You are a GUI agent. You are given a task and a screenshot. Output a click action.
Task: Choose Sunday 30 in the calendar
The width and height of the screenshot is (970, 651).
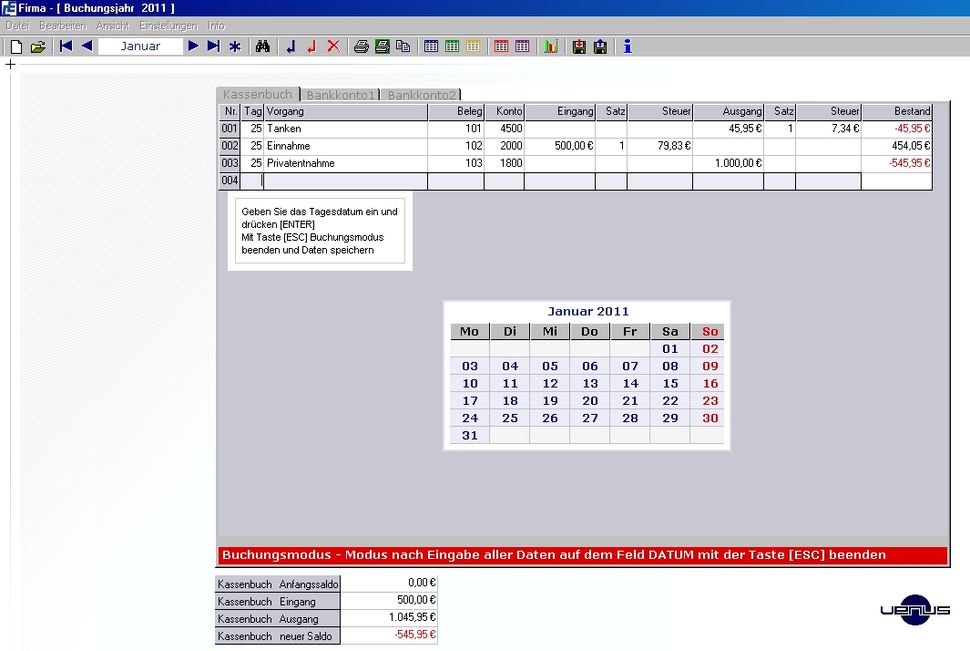[x=710, y=418]
